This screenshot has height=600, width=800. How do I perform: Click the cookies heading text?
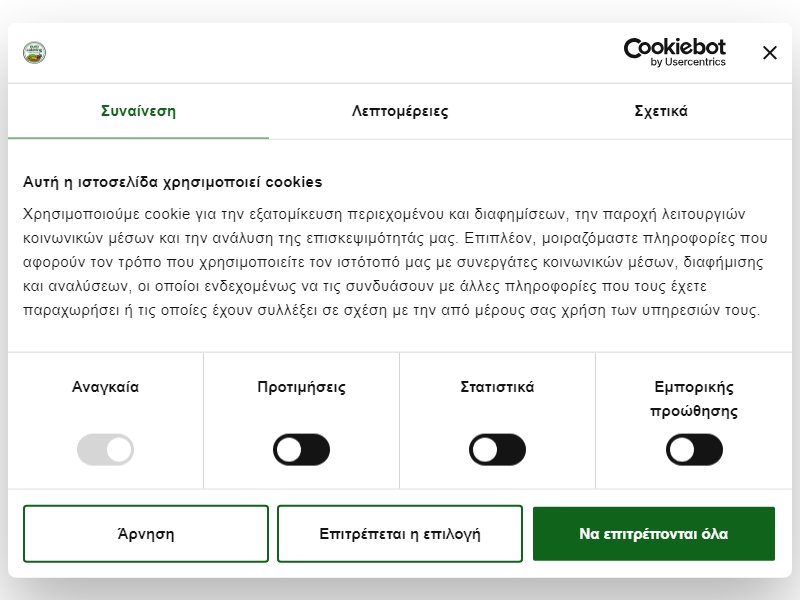[x=172, y=182]
